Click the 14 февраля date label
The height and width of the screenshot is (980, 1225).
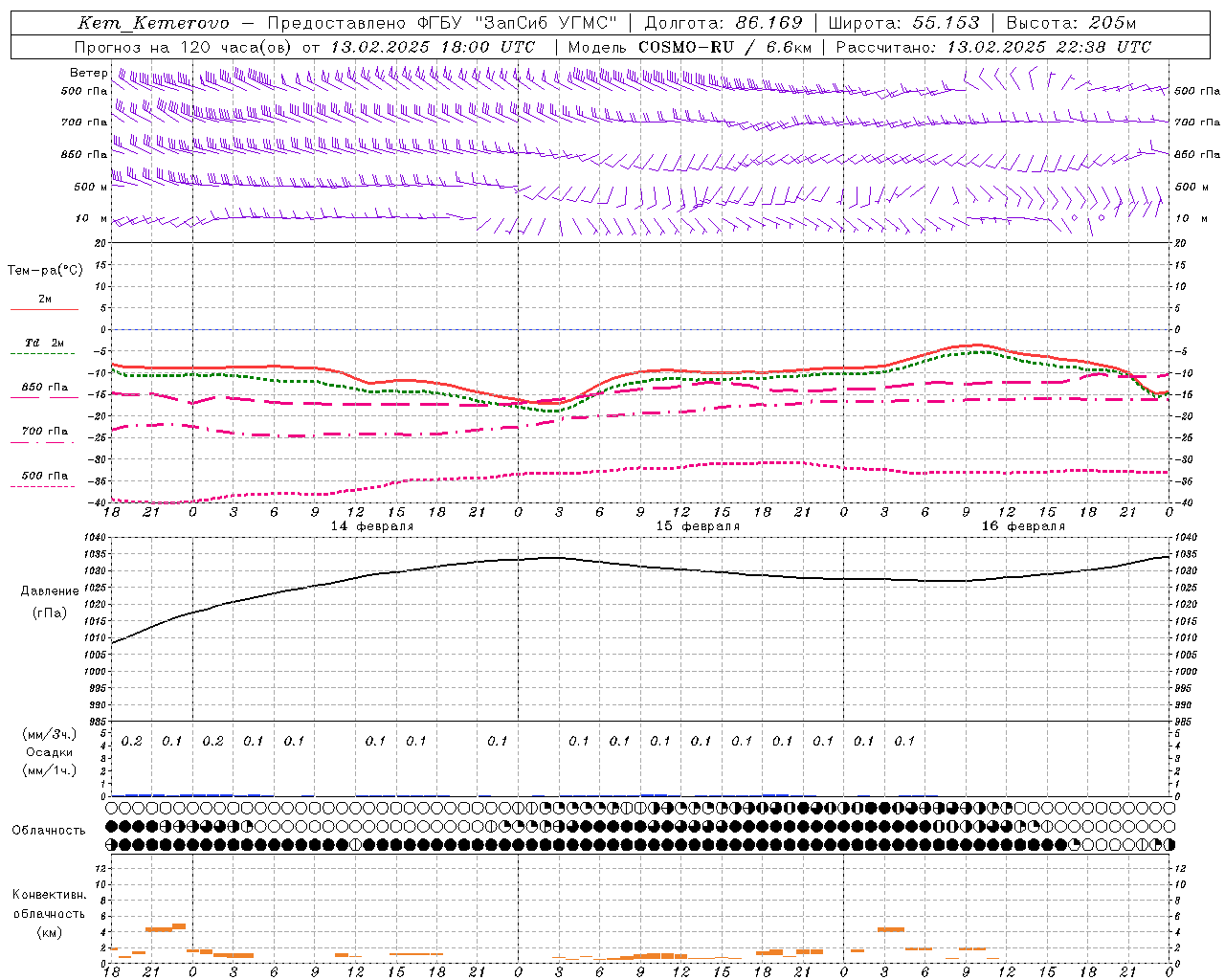pyautogui.click(x=372, y=526)
